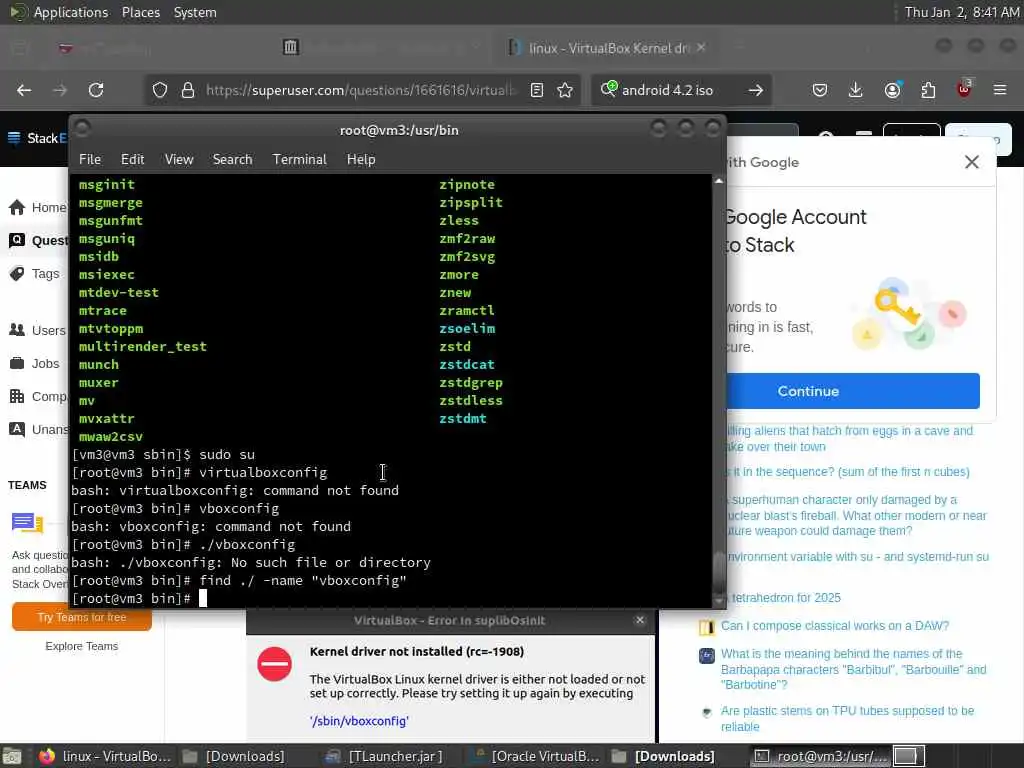Click the search go arrow
This screenshot has height=768, width=1024.
756,90
